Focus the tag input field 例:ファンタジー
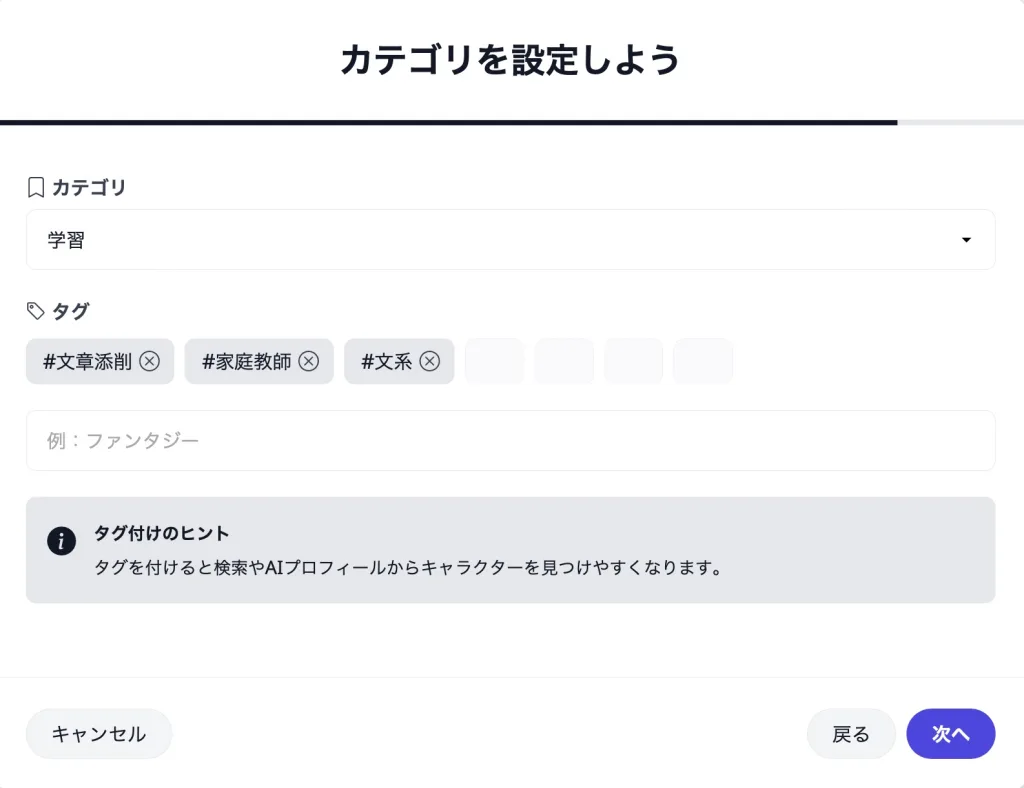1024x788 pixels. coord(511,441)
